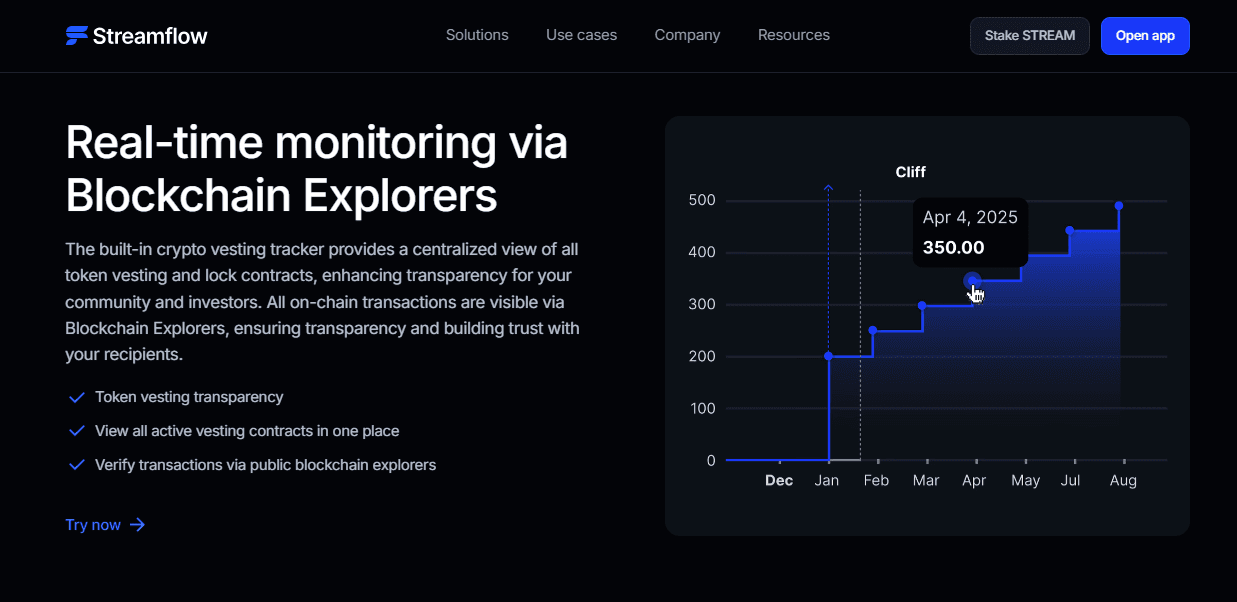Click the 'Apr 4, 2025' tooltip date
The width and height of the screenshot is (1237, 602).
pyautogui.click(x=970, y=217)
